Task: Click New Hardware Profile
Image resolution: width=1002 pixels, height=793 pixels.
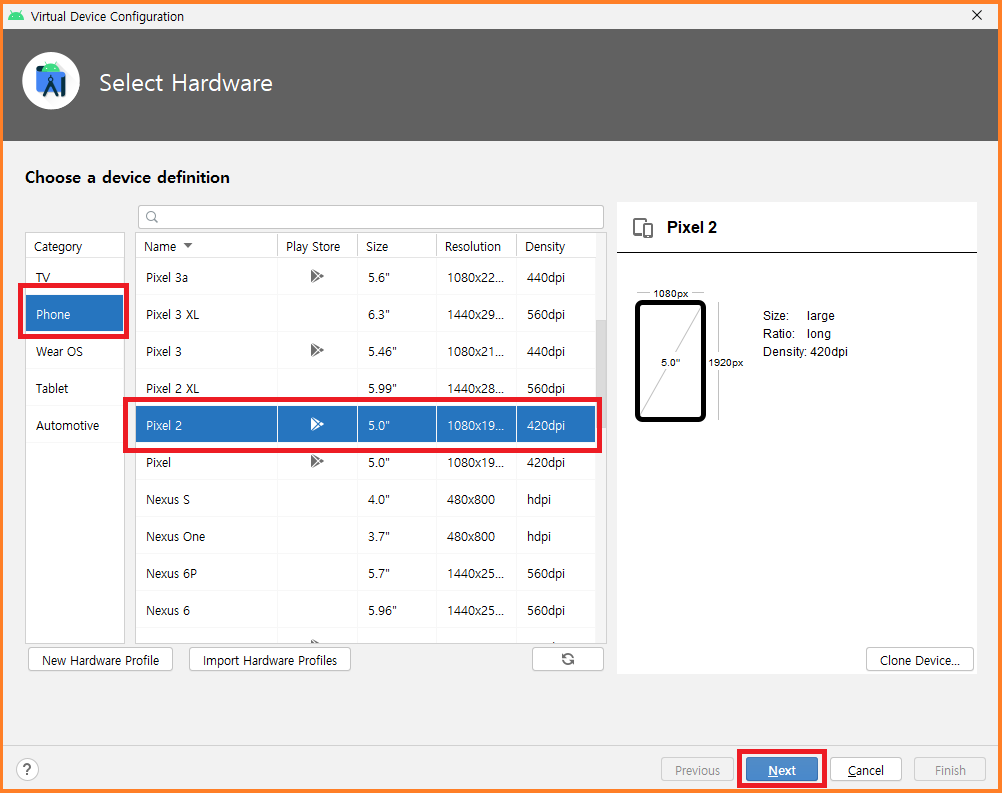Action: point(100,660)
